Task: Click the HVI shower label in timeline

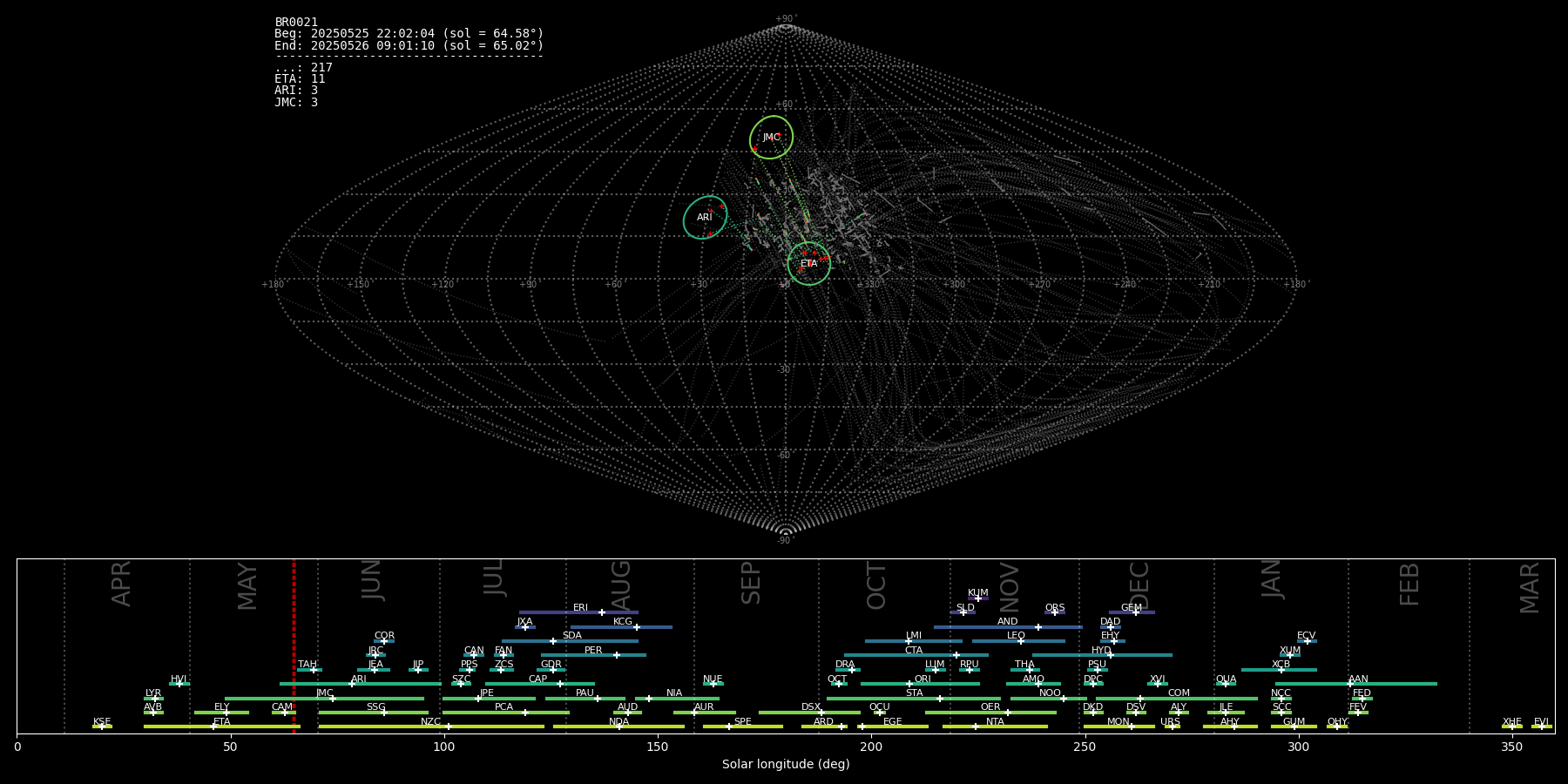Action: (179, 679)
